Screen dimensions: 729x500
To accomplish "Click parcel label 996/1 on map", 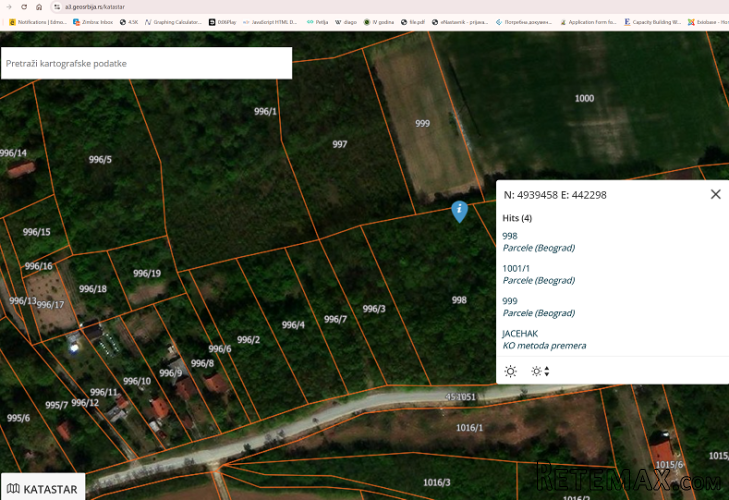I will [x=265, y=111].
